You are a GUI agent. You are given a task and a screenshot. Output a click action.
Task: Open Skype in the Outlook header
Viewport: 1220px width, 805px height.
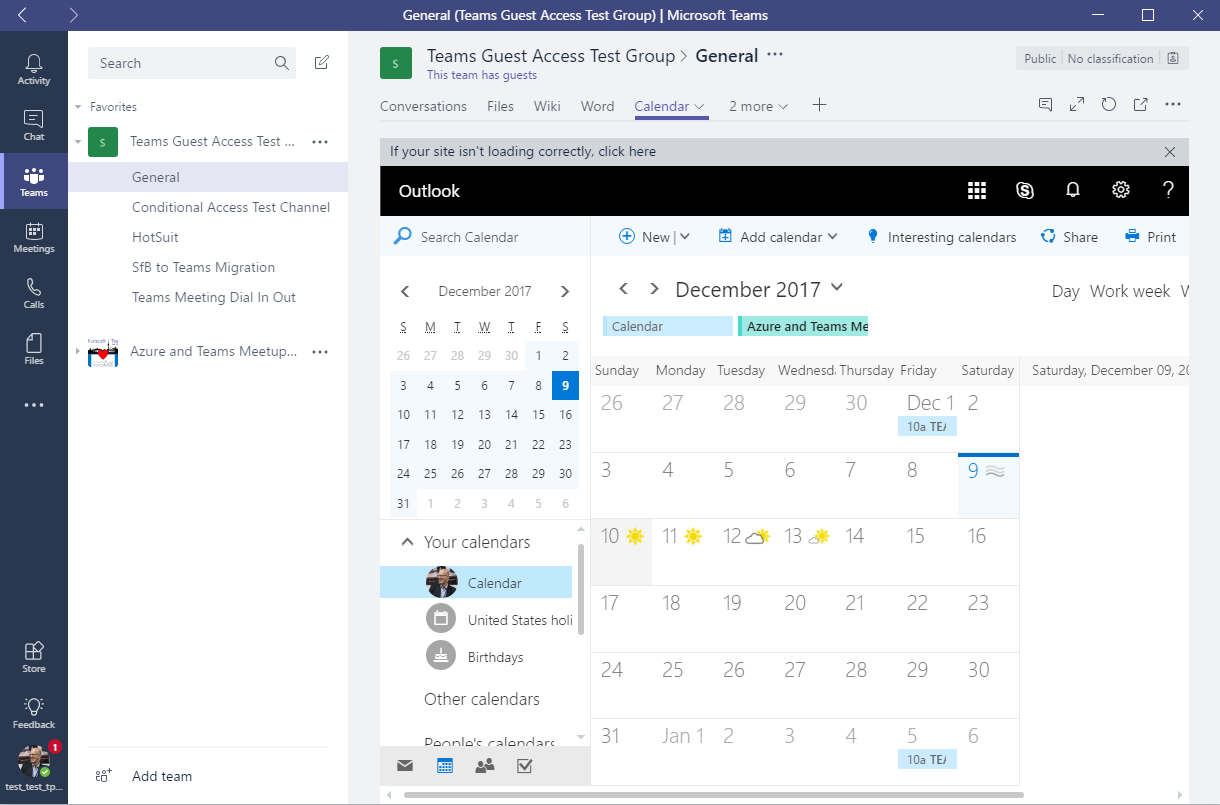1025,191
